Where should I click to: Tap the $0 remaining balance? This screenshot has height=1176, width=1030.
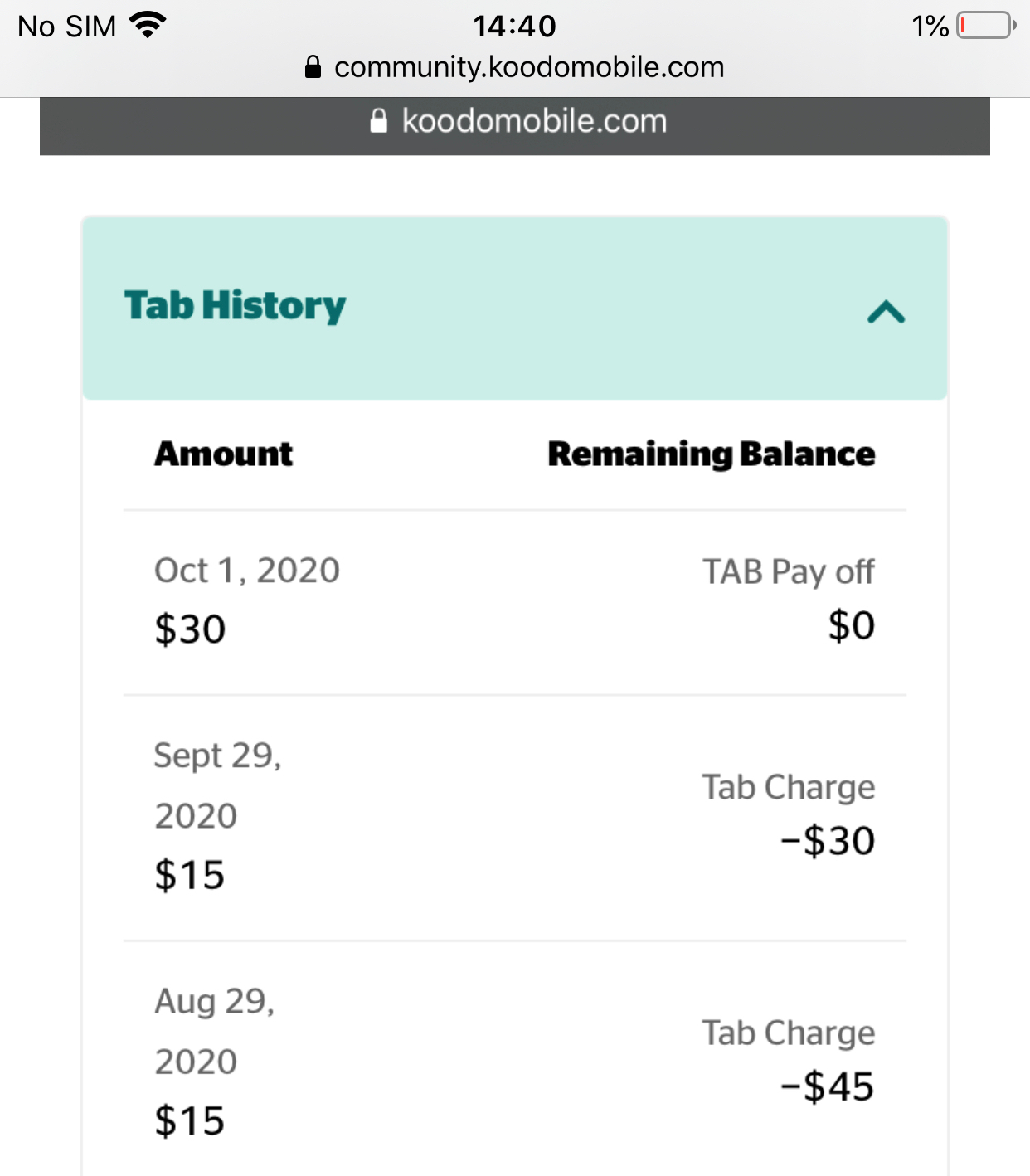(852, 625)
